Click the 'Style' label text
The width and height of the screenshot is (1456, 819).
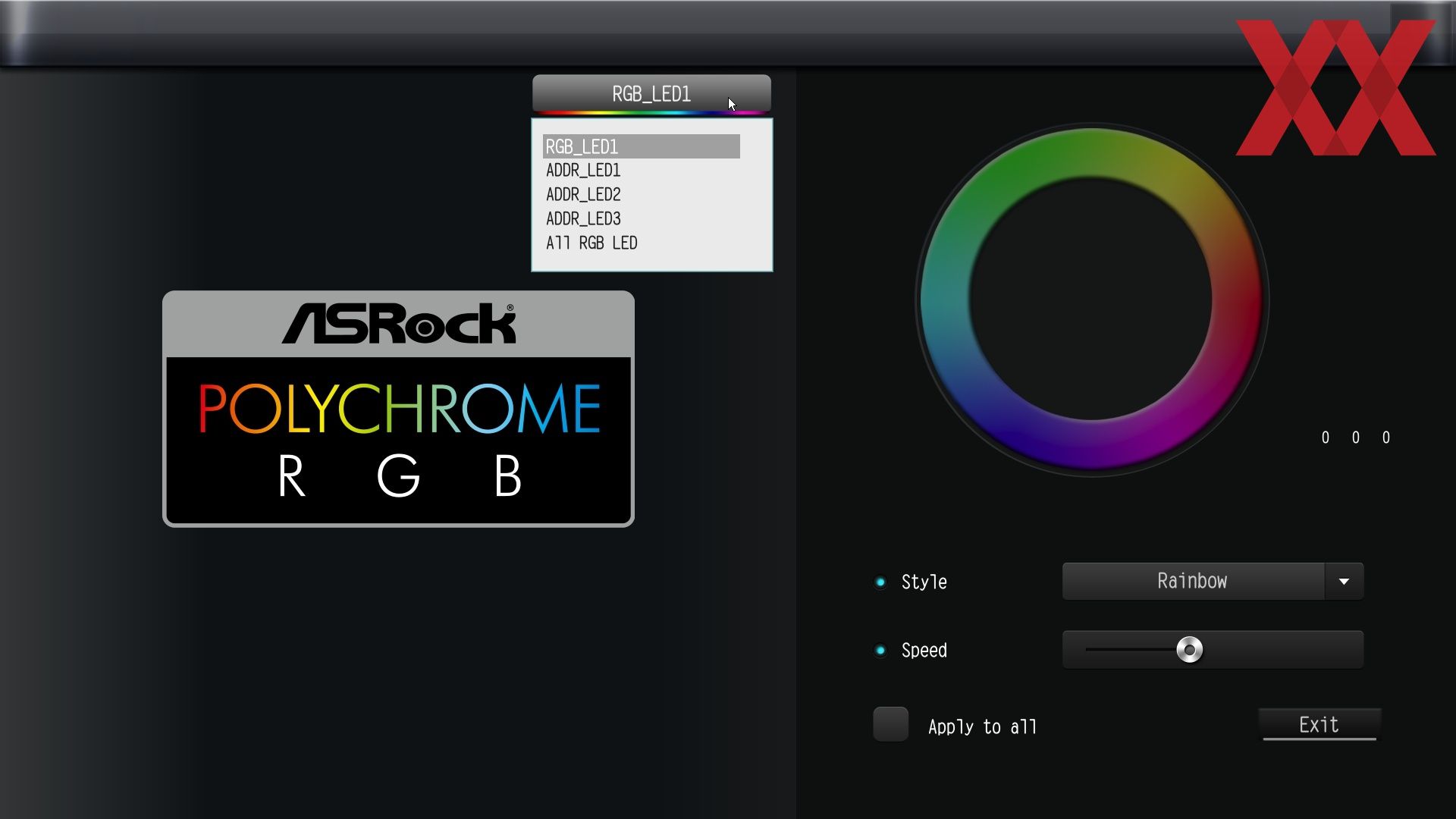(924, 582)
